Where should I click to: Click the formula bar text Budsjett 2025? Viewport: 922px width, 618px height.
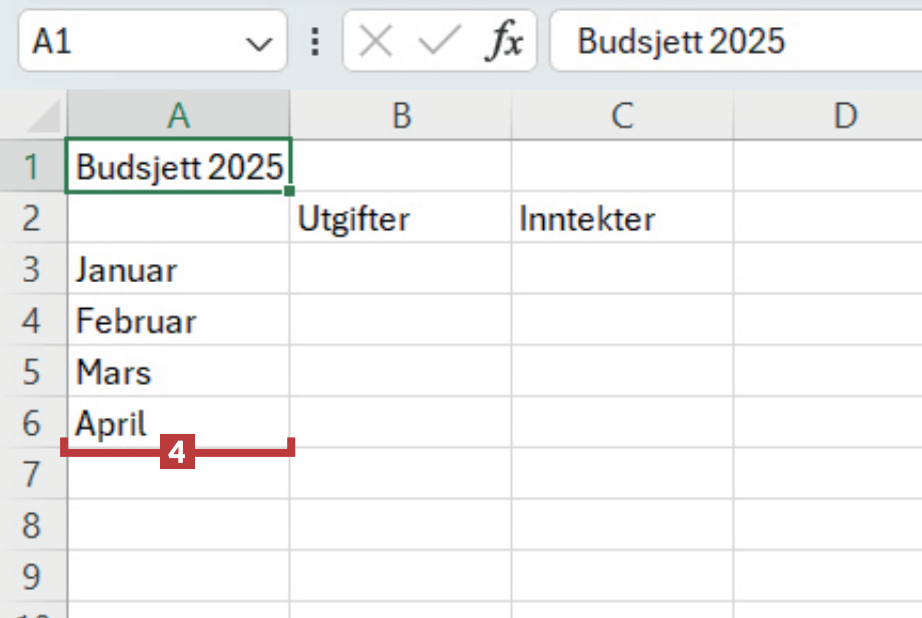pyautogui.click(x=681, y=42)
